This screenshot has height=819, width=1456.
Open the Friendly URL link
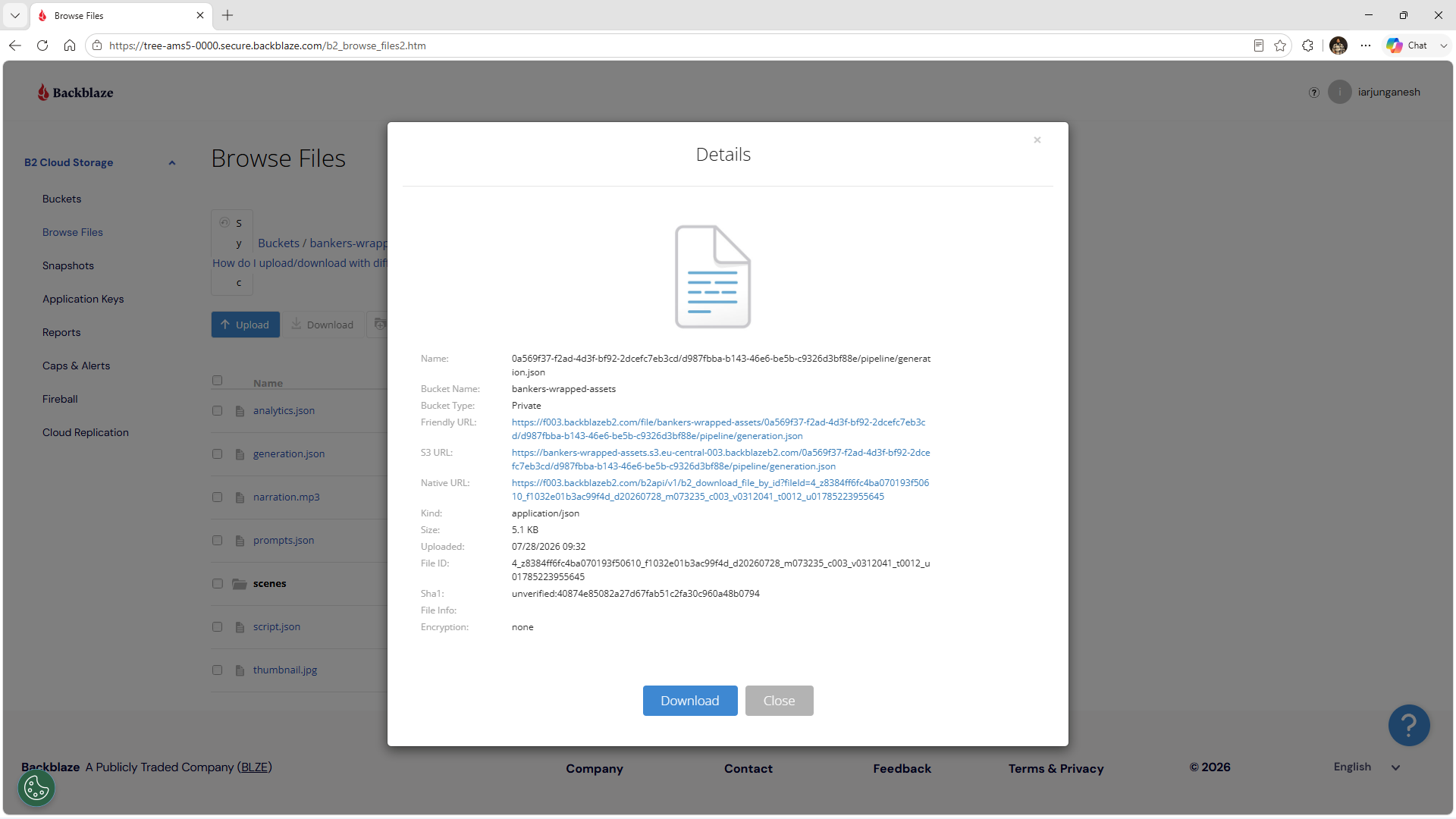[x=718, y=429]
